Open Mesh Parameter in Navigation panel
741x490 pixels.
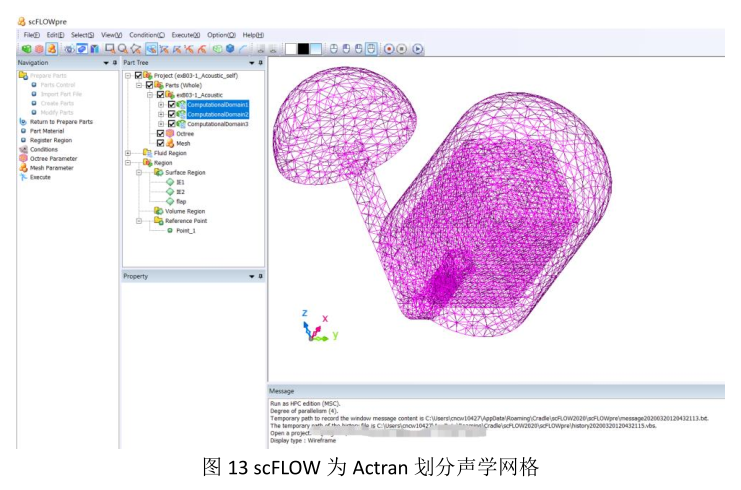coord(52,168)
